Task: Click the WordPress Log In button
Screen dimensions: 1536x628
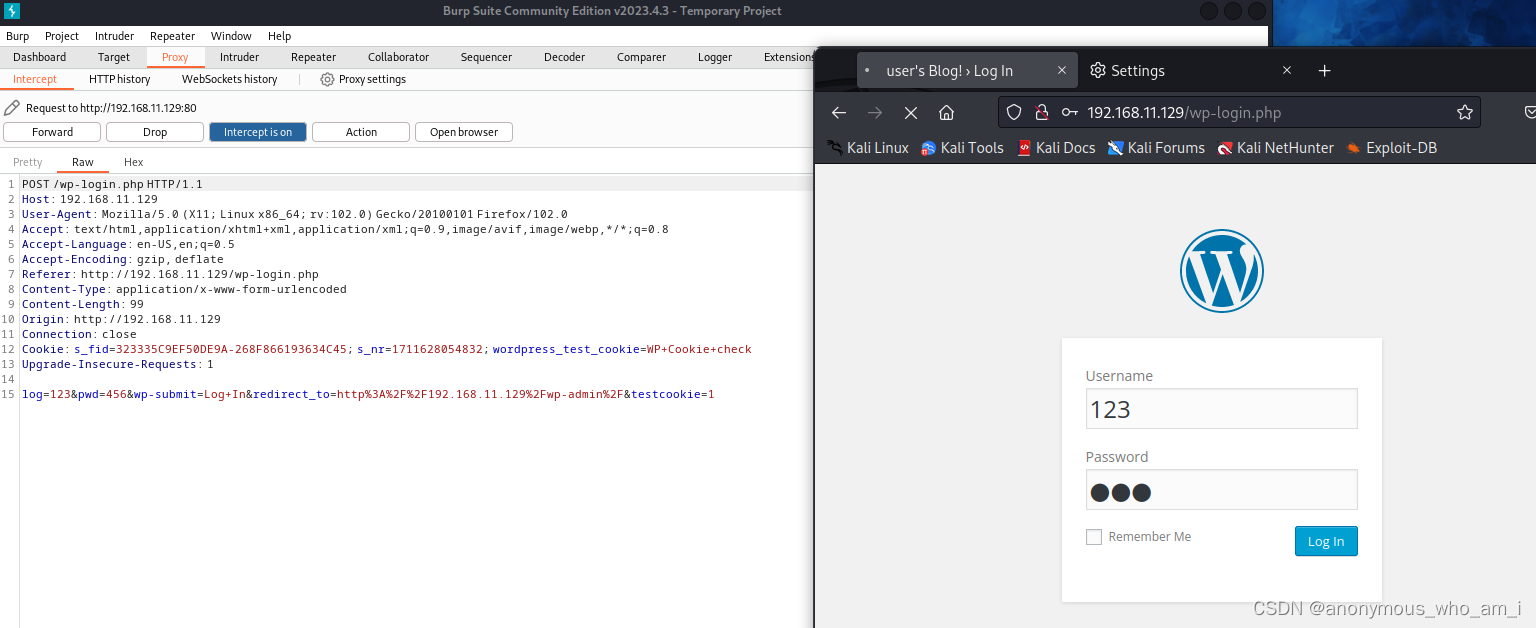Action: coord(1326,541)
